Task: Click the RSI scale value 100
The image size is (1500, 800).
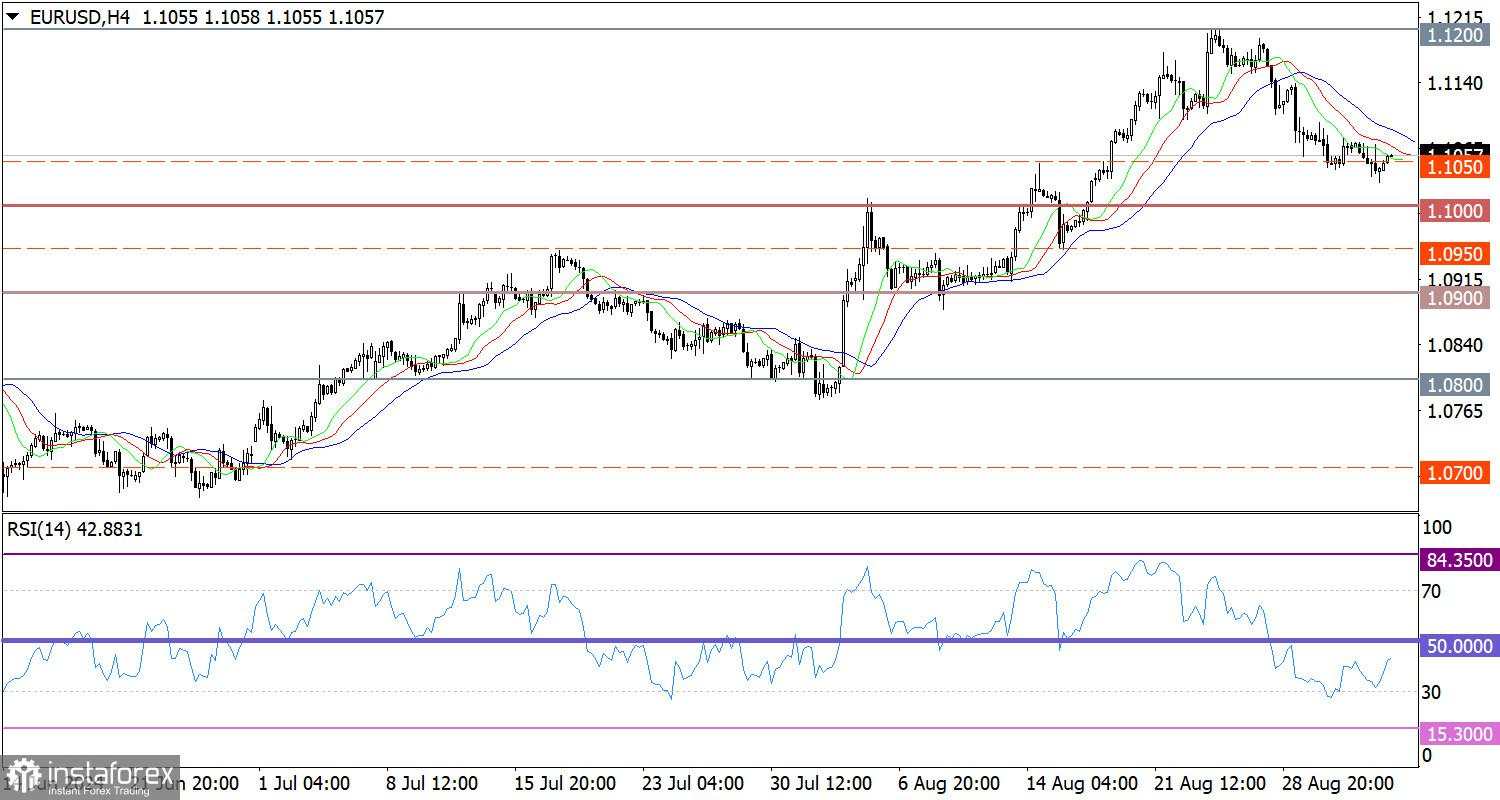Action: (1436, 526)
